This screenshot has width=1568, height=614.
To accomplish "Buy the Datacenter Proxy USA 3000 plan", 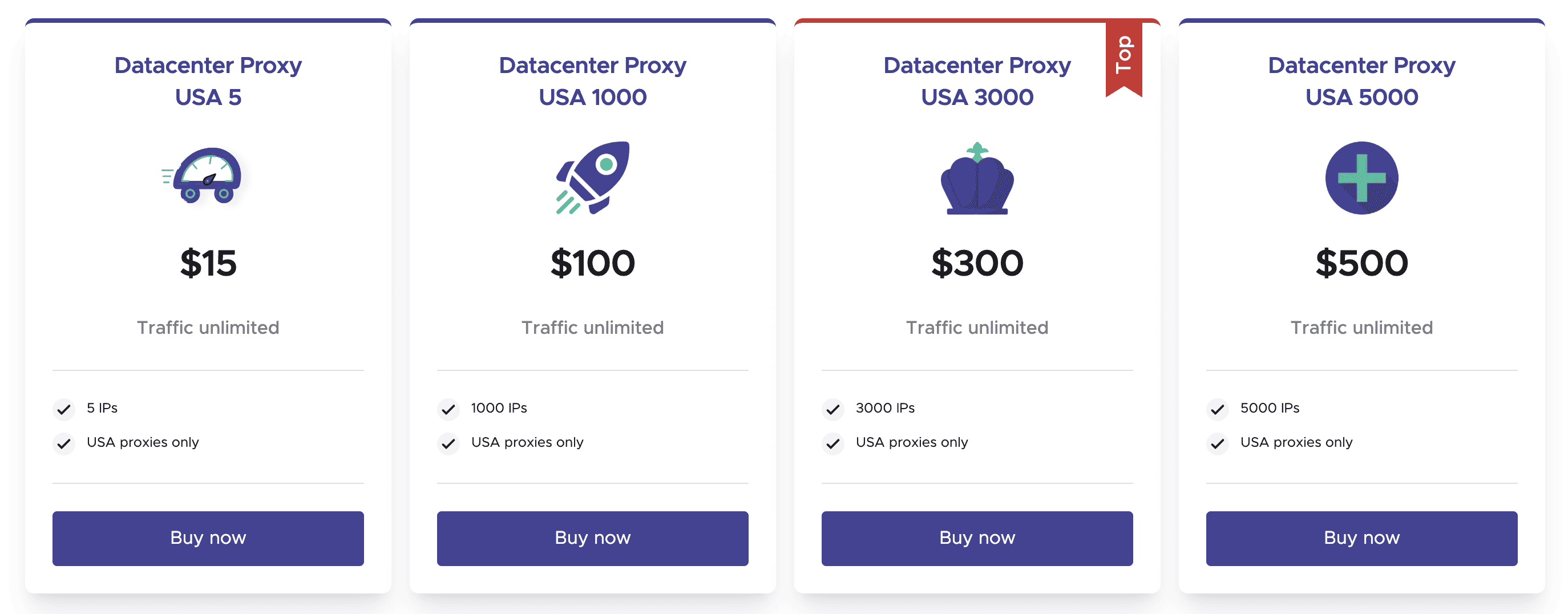I will point(977,538).
